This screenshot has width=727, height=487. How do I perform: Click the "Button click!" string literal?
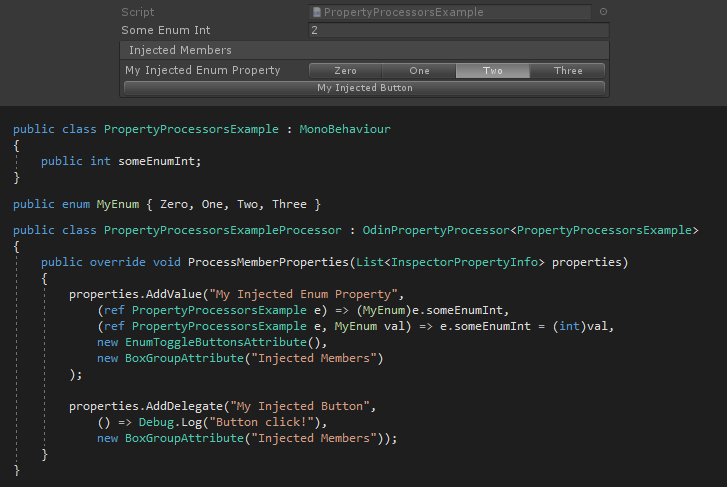[x=261, y=423]
